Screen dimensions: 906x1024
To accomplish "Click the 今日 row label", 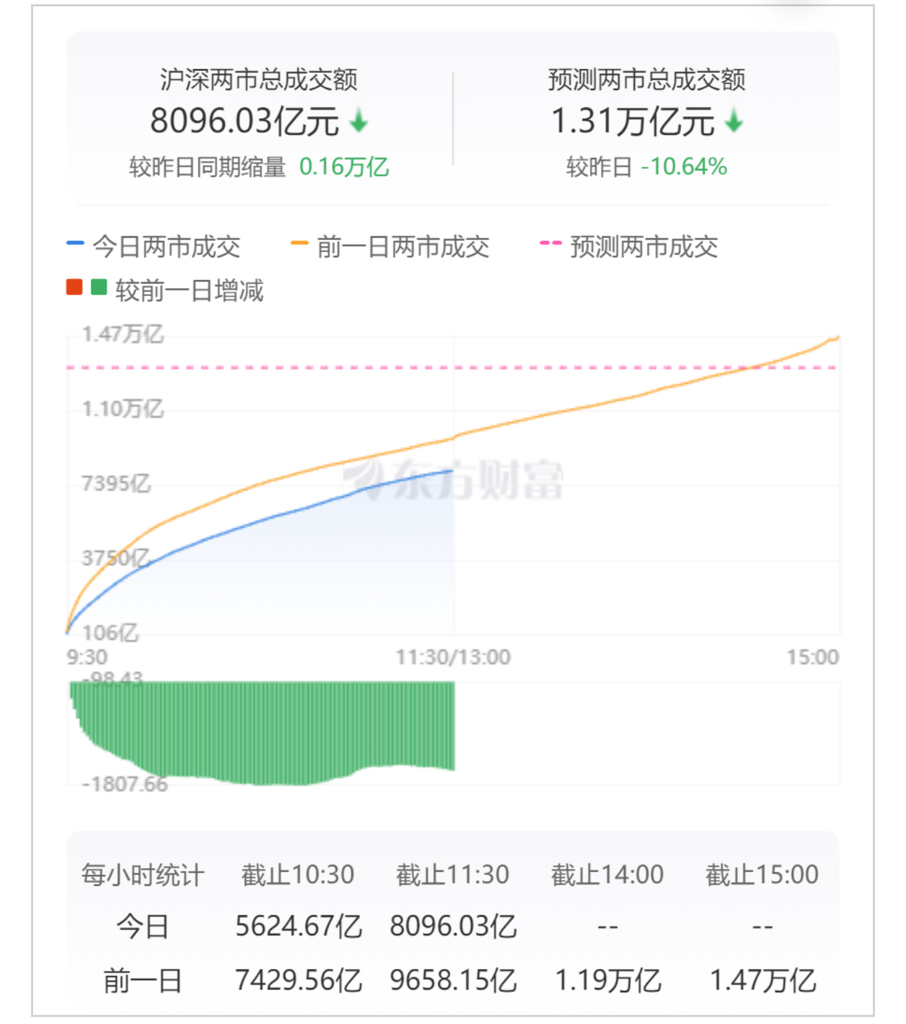I will [143, 927].
